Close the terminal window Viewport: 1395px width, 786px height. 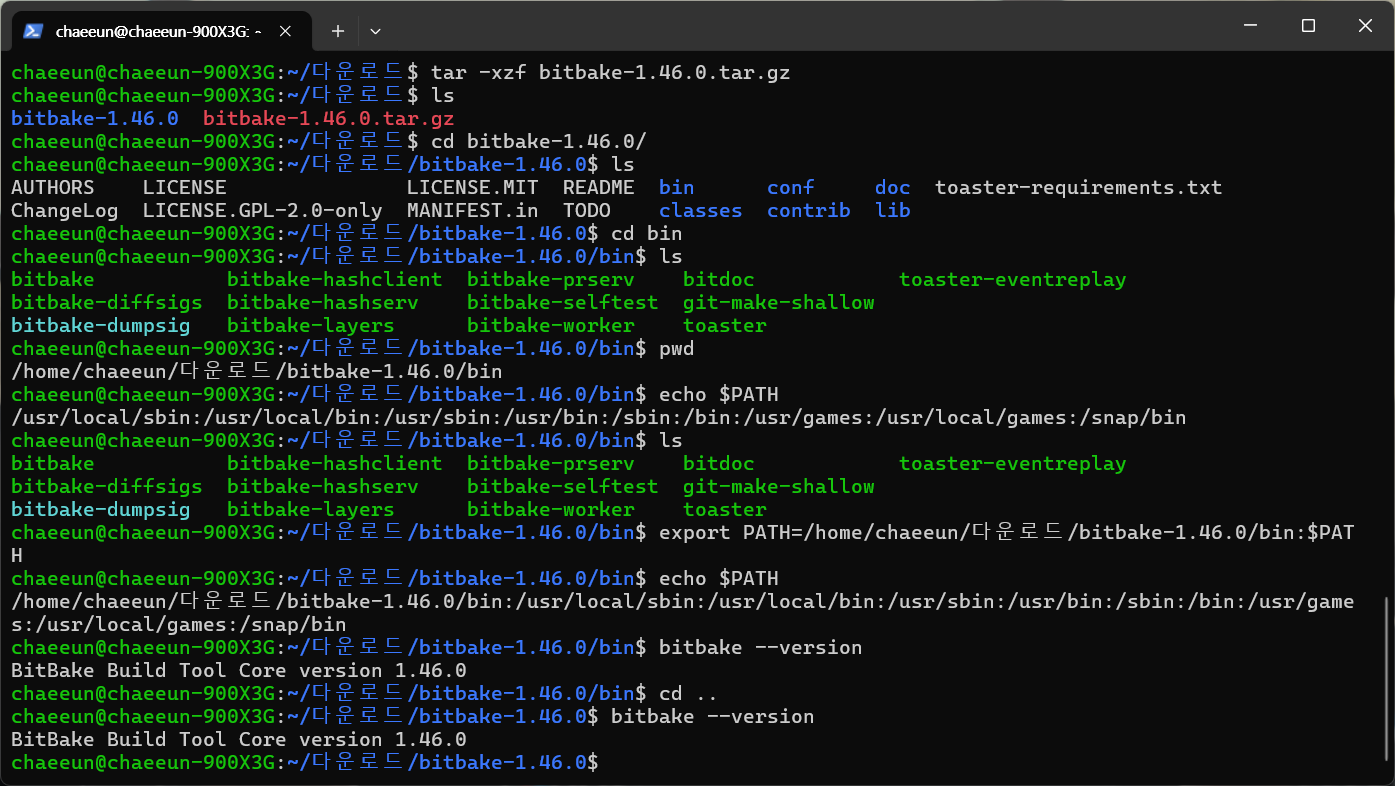(x=1366, y=26)
